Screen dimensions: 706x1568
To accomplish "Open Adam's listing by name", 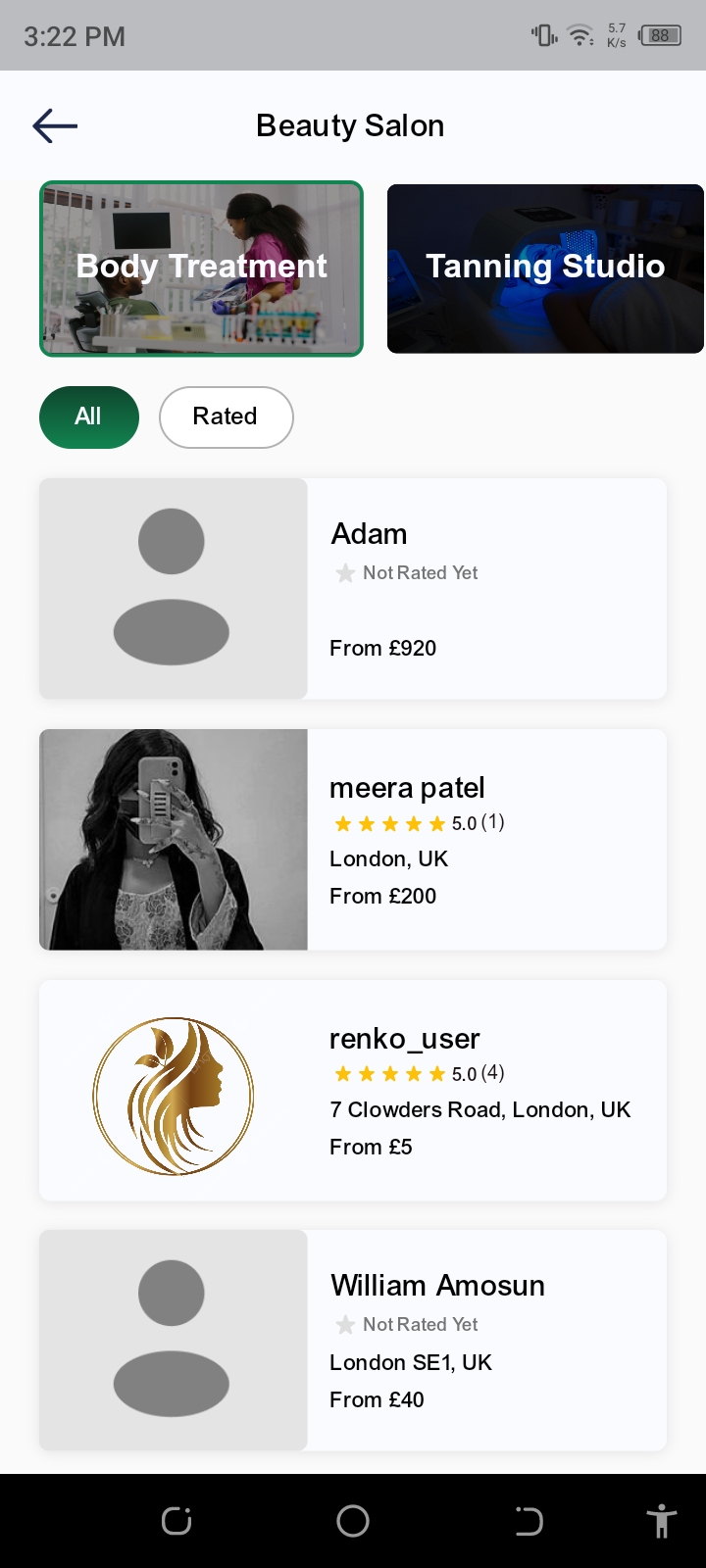I will tap(369, 534).
